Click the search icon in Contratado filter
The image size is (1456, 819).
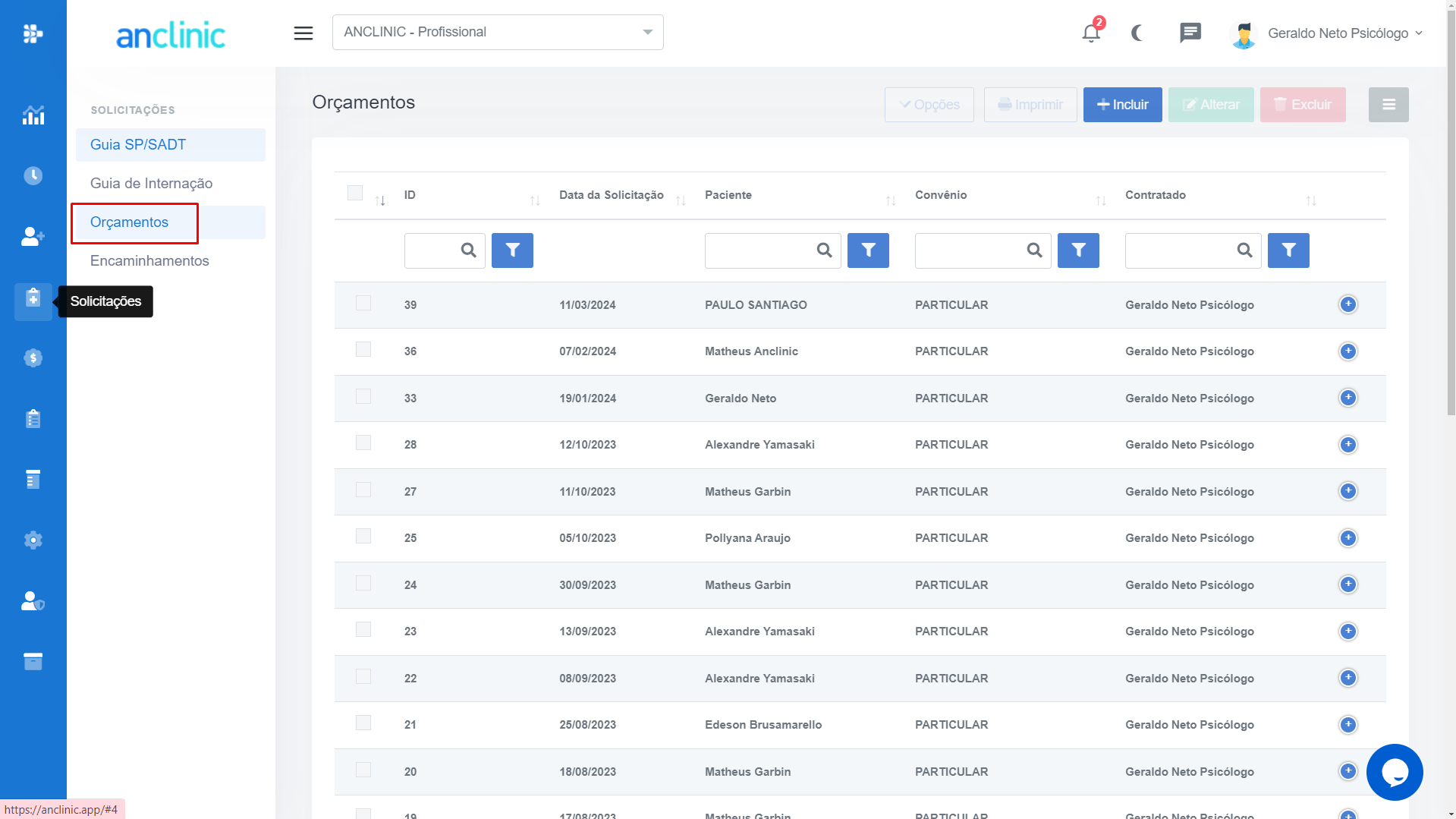click(x=1245, y=250)
